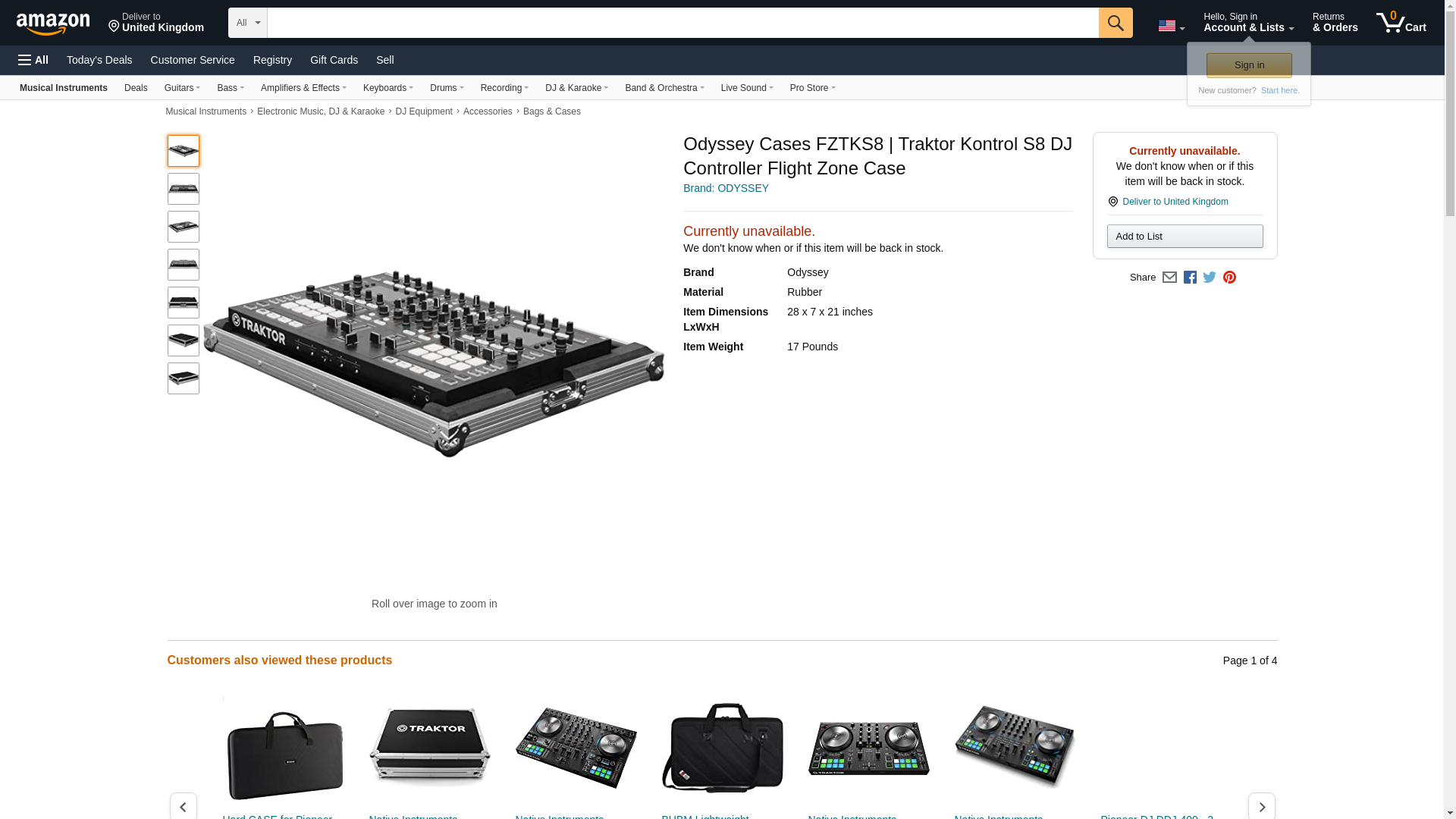Viewport: 1456px width, 819px height.
Task: Share product on Facebook icon
Action: tap(1190, 278)
